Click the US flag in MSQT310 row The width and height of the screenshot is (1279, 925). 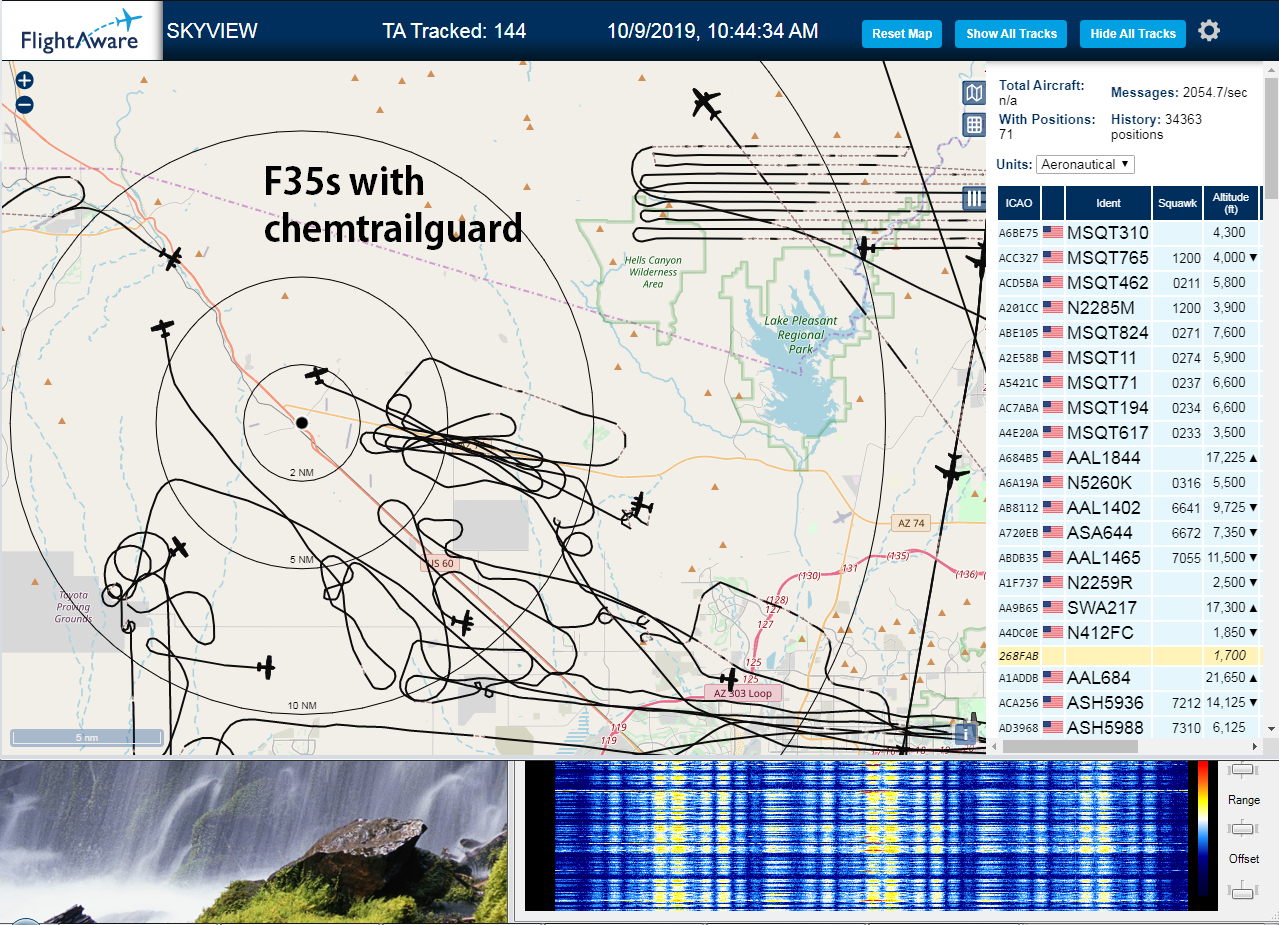(x=1053, y=232)
